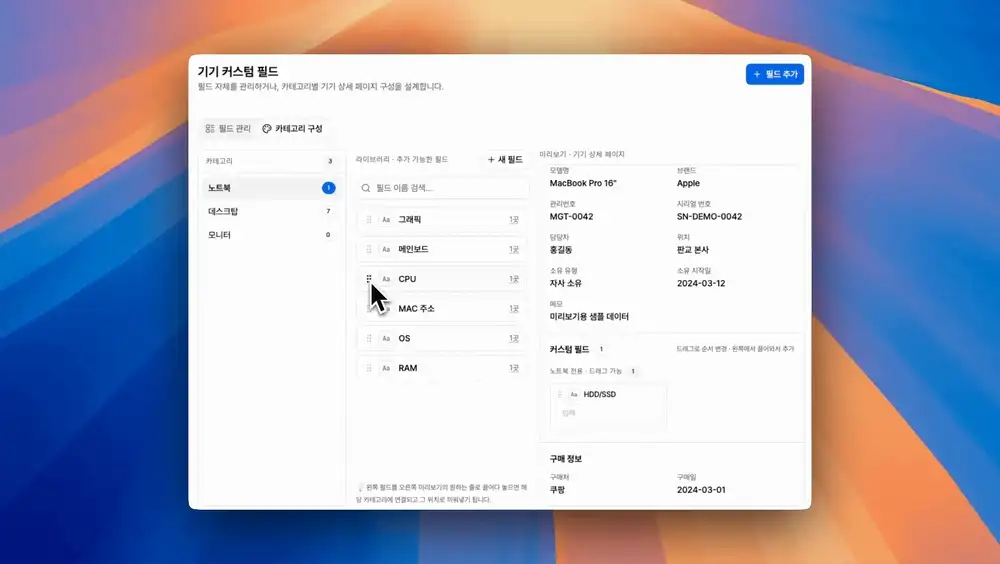Click the magnifier icon in the field search box
Image resolution: width=1000 pixels, height=564 pixels.
coord(365,188)
